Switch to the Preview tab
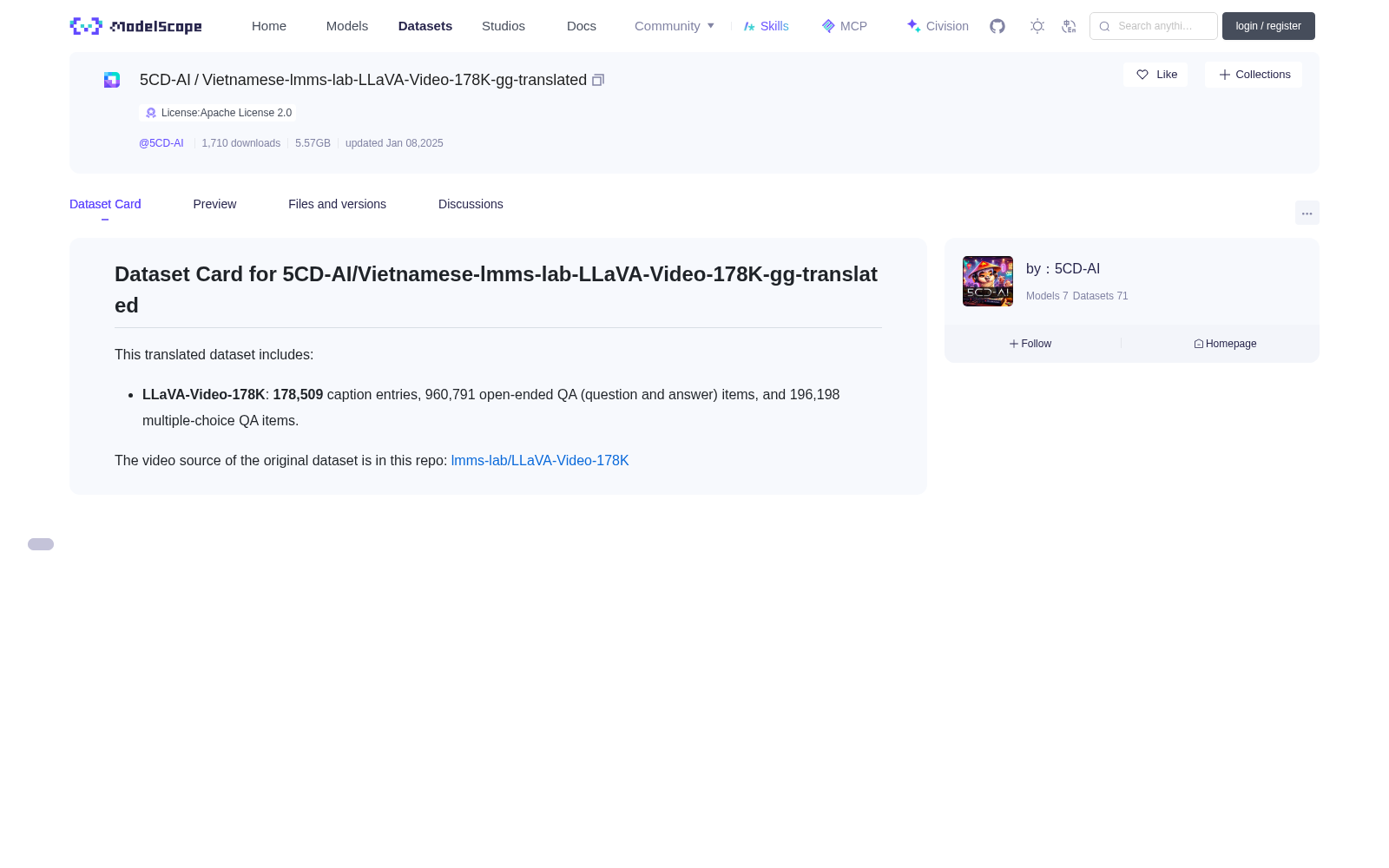This screenshot has width=1389, height=868. click(214, 204)
